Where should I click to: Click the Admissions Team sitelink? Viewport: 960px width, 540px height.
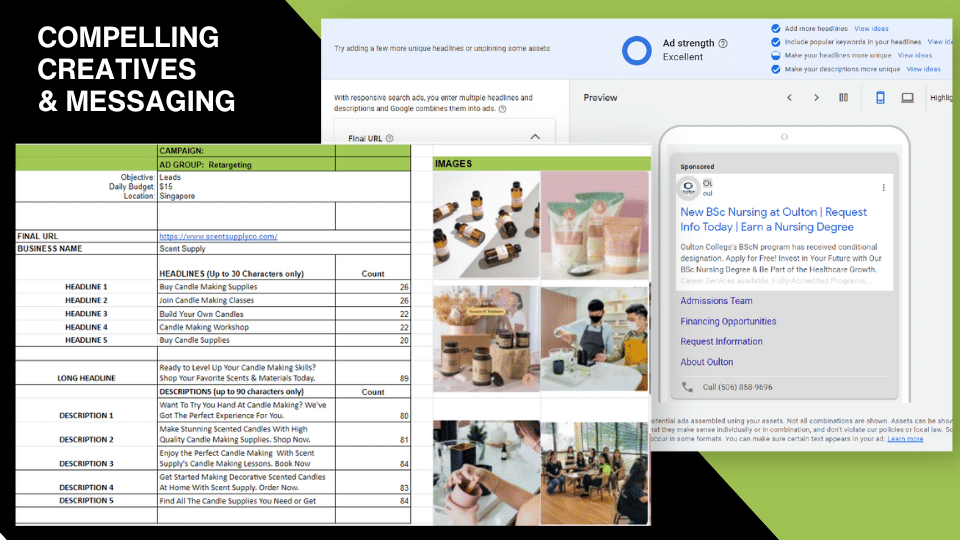[x=716, y=301]
